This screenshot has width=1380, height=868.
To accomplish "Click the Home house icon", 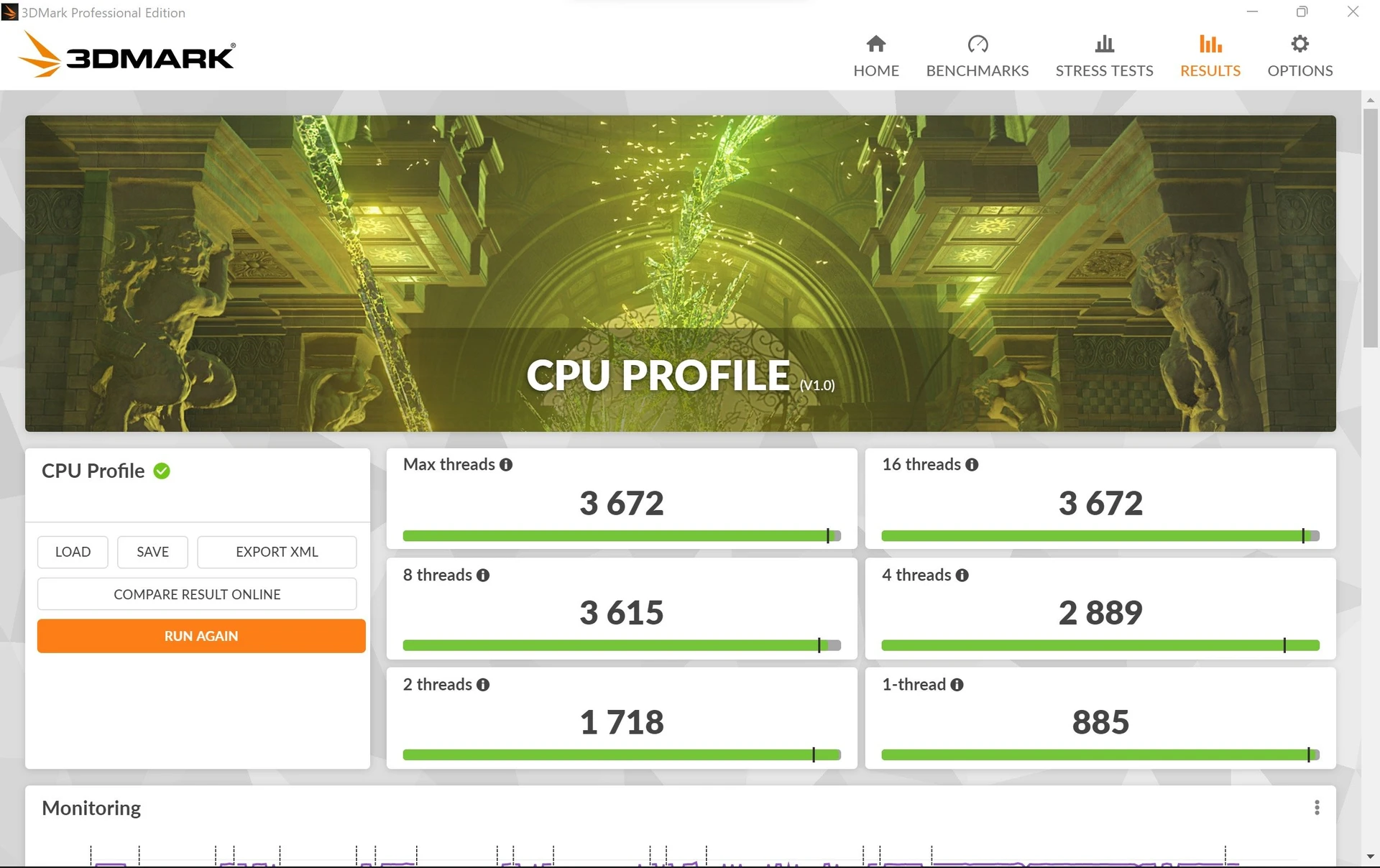I will (875, 44).
